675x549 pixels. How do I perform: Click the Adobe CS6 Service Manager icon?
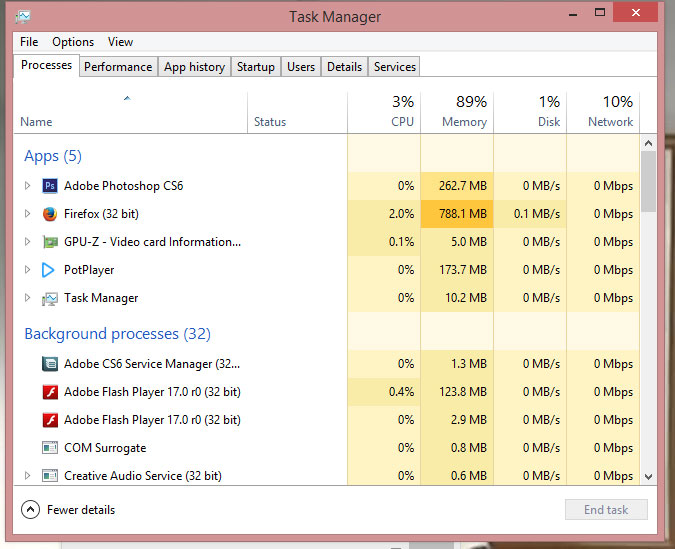tap(50, 364)
